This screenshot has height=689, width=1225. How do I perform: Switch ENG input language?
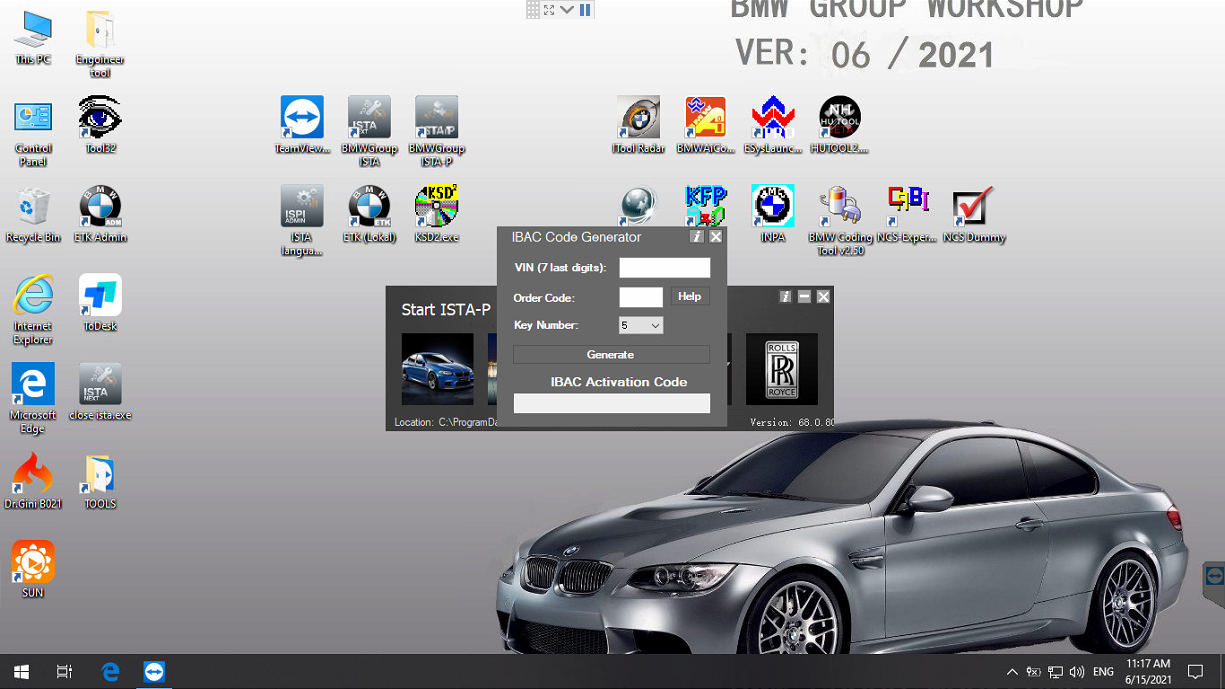[x=1103, y=672]
